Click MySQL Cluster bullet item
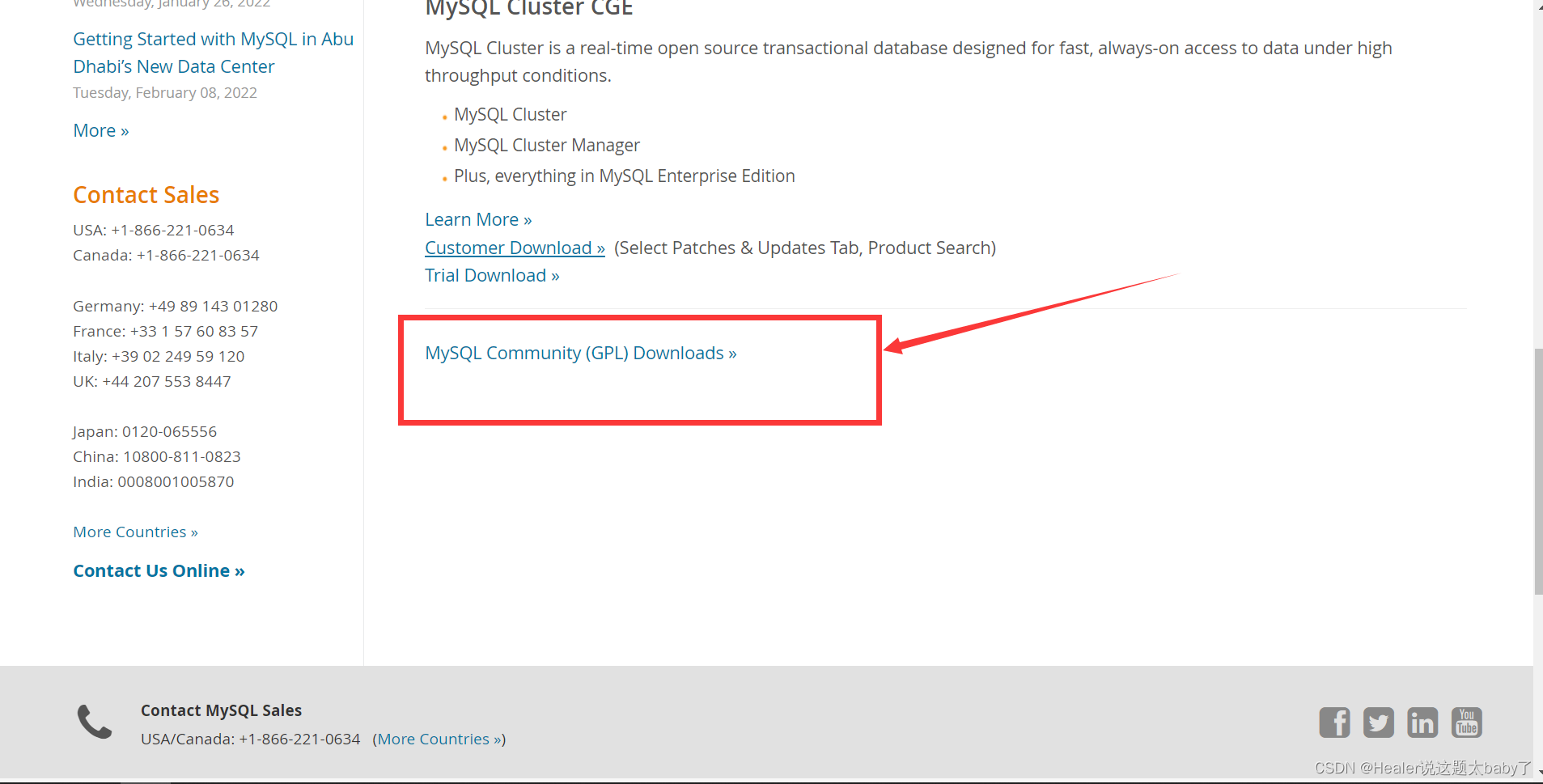1543x784 pixels. pyautogui.click(x=510, y=114)
